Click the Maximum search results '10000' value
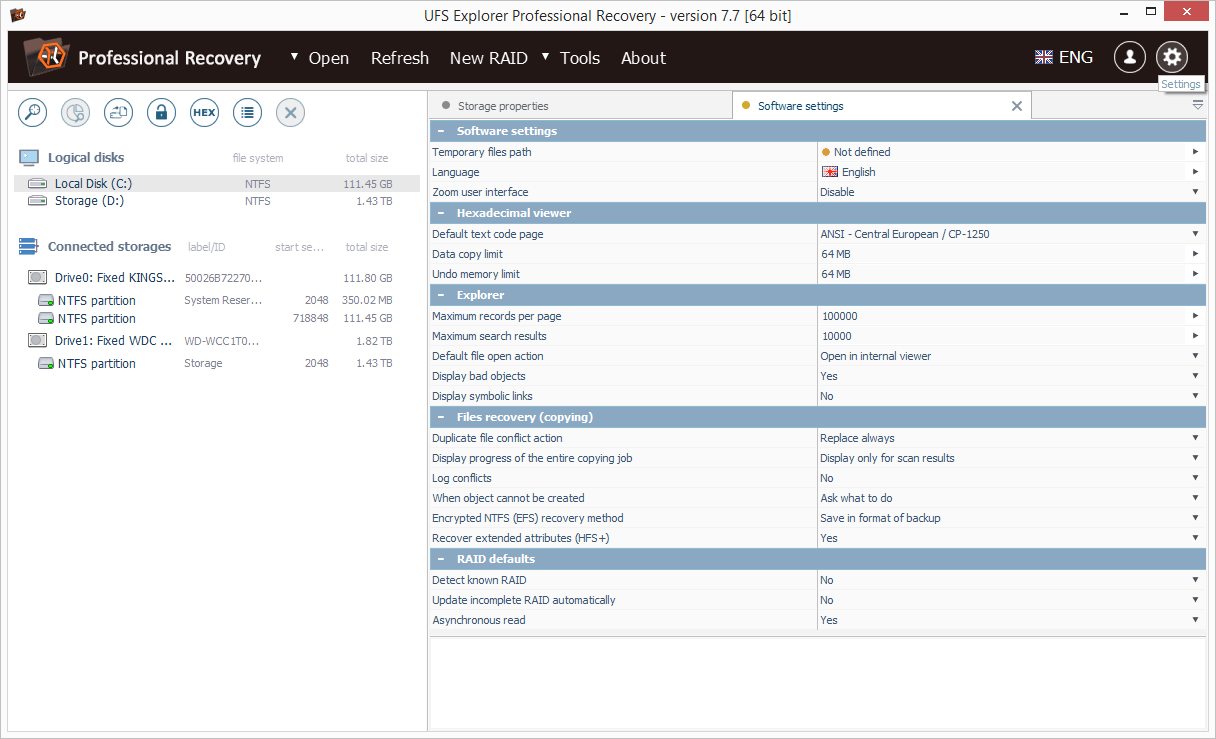1216x739 pixels. click(x=837, y=336)
